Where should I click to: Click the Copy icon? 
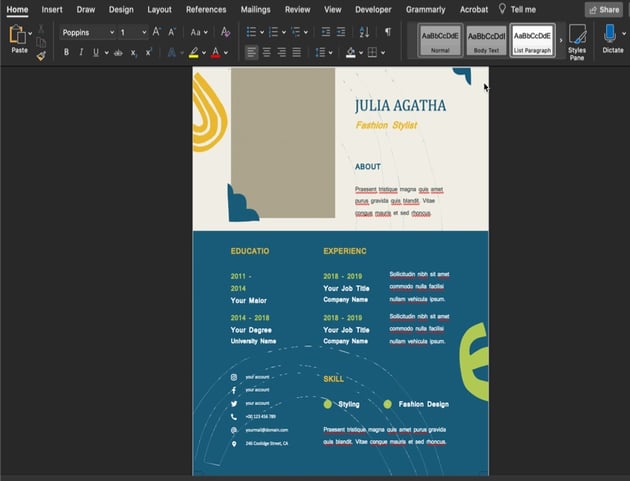[x=41, y=42]
